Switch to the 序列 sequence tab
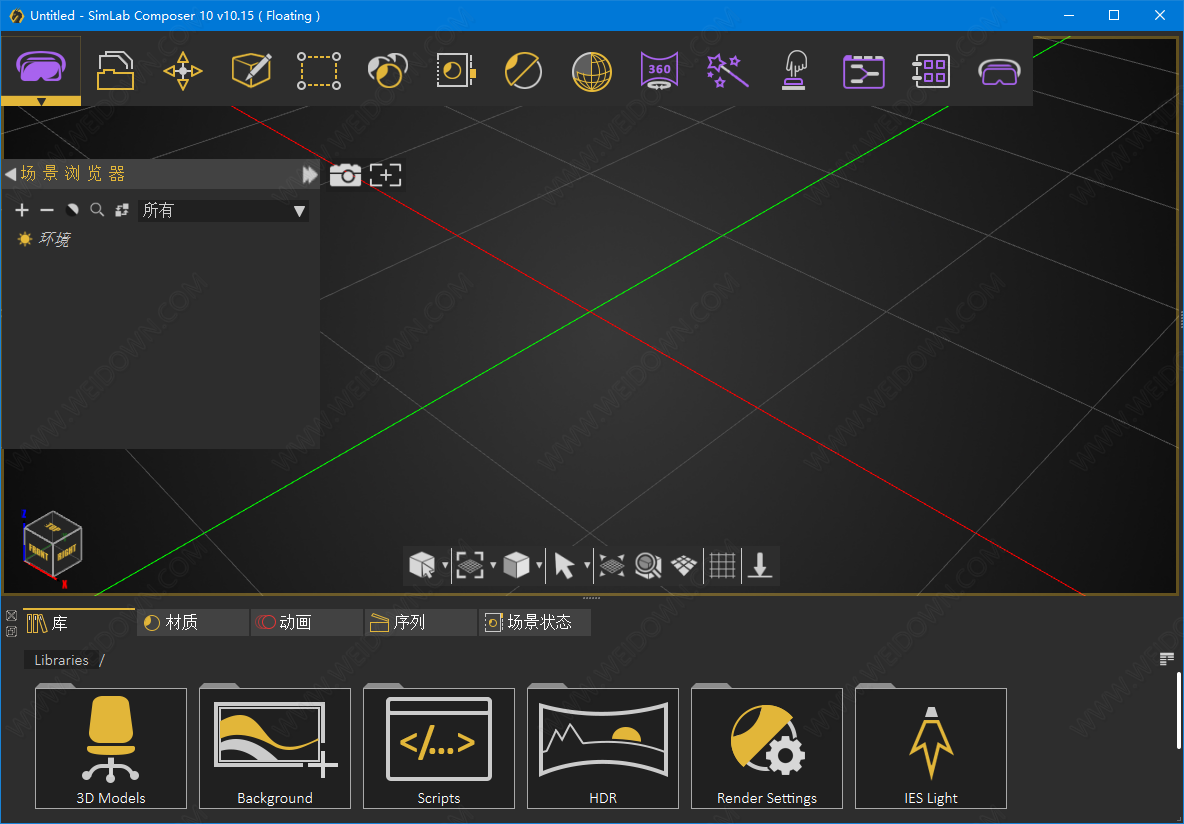Screen dimensions: 1184x824 click(421, 622)
